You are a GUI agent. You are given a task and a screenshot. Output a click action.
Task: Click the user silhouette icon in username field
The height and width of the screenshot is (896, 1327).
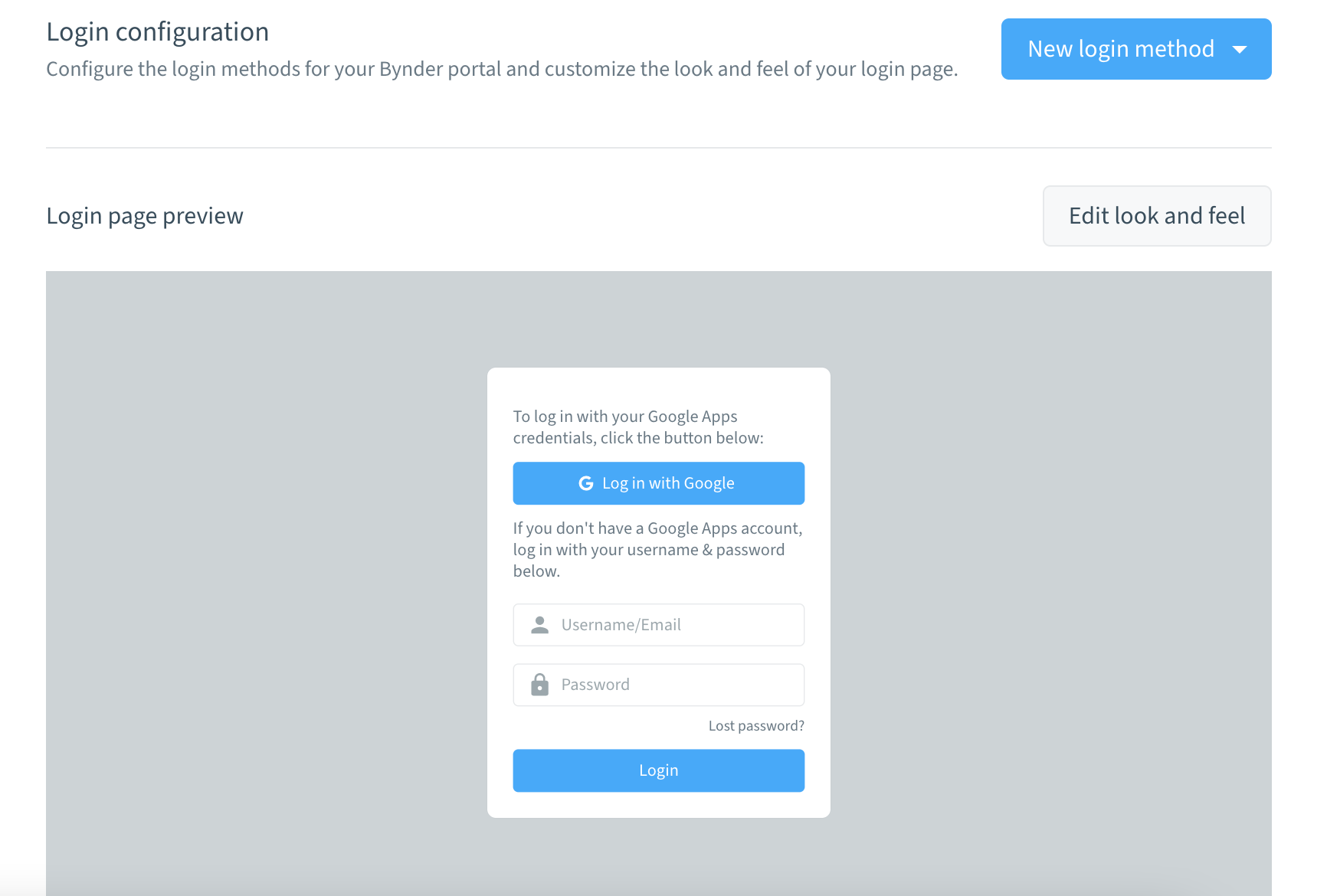click(540, 625)
